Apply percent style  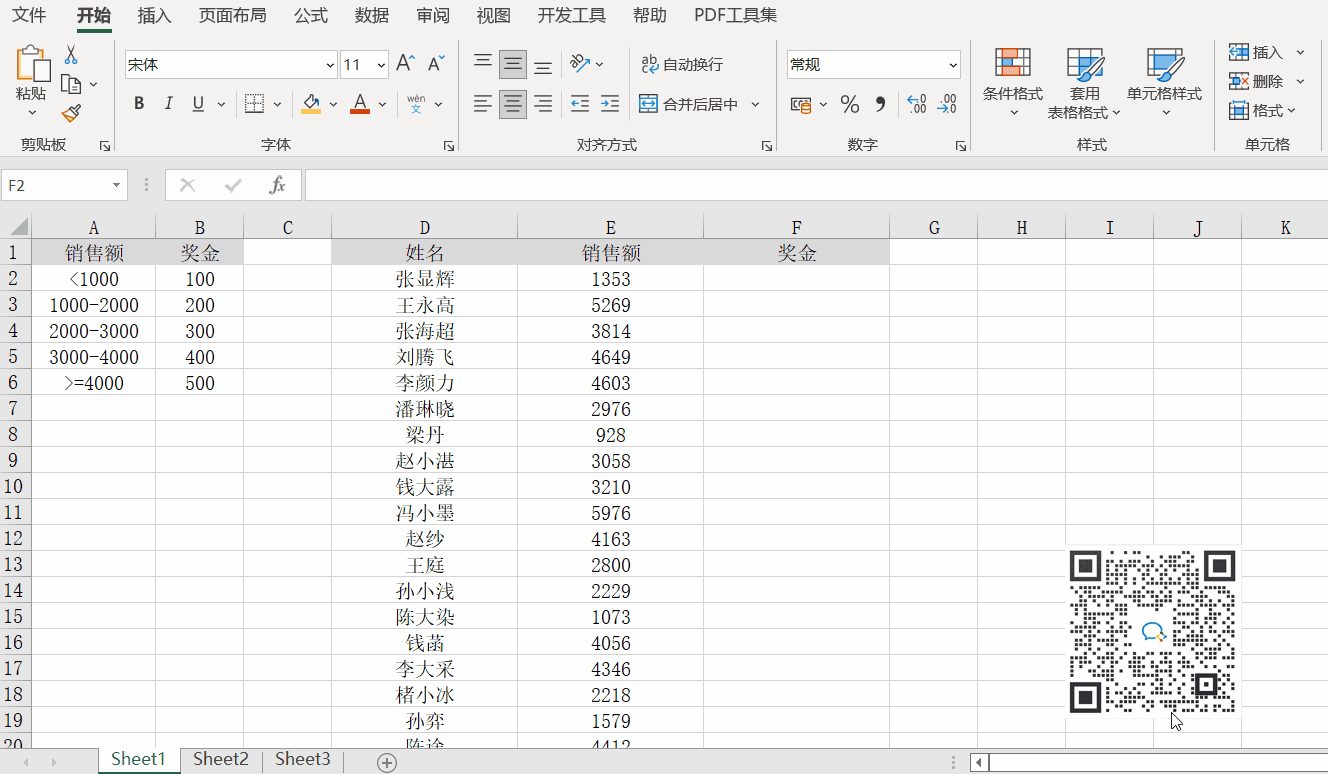pyautogui.click(x=850, y=104)
